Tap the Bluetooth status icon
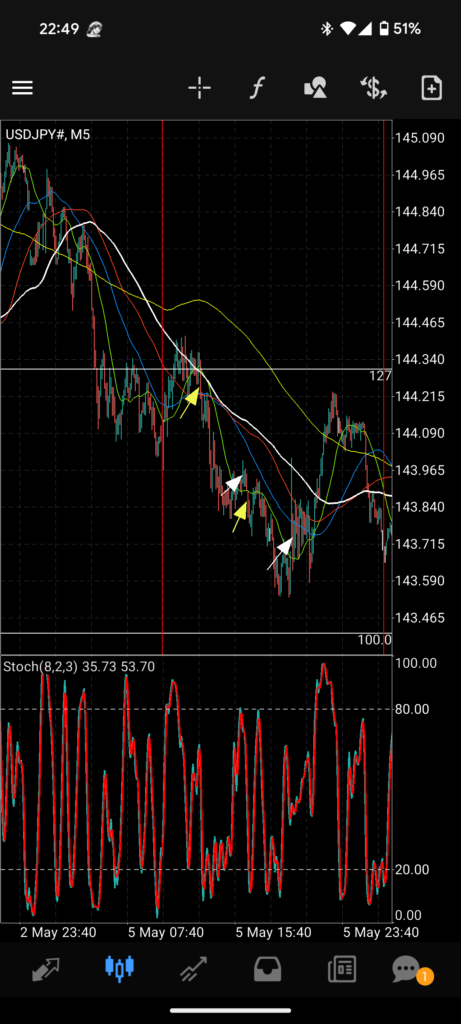The width and height of the screenshot is (461, 1024). pyautogui.click(x=326, y=29)
